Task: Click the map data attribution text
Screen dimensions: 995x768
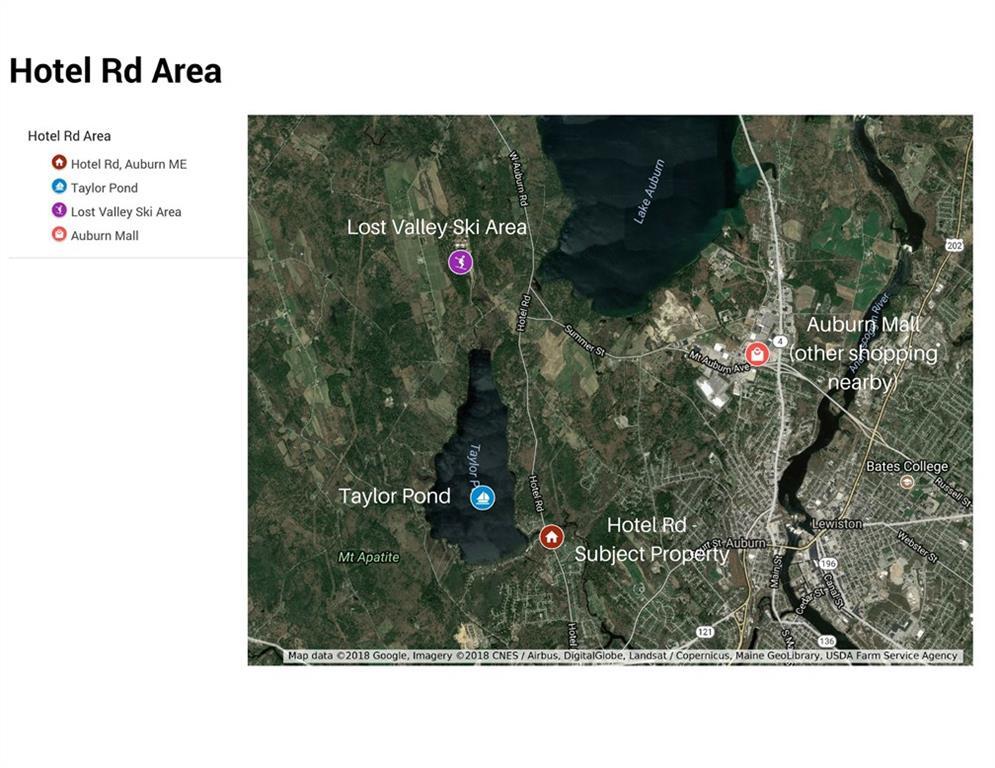Action: coord(623,655)
